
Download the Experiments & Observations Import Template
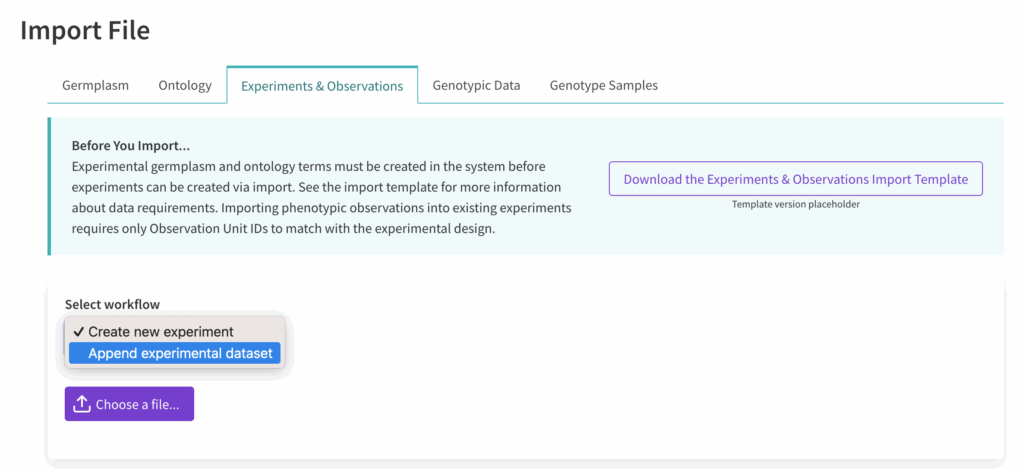click(x=795, y=179)
